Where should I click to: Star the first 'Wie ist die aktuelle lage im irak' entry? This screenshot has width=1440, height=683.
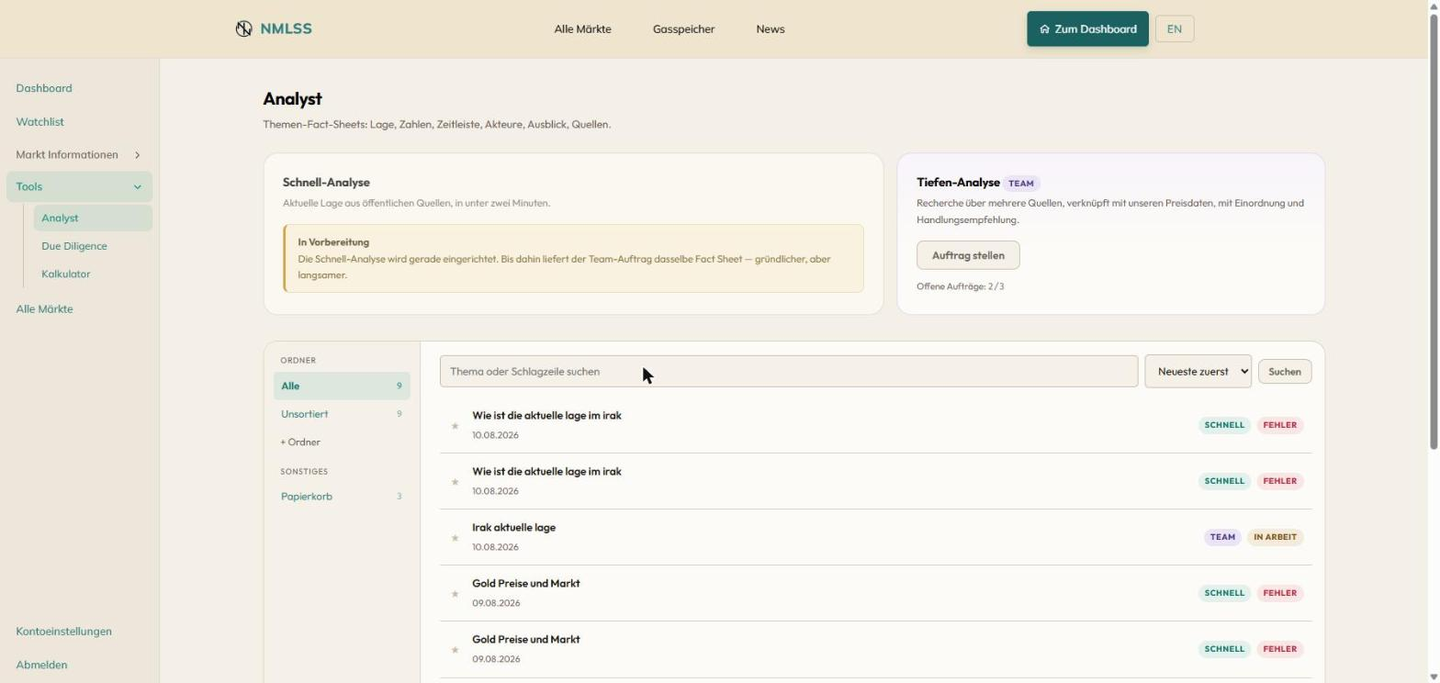coord(455,426)
